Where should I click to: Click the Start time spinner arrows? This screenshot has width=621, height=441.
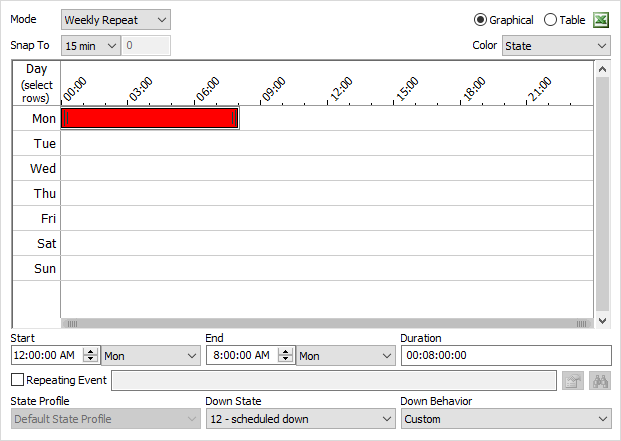(91, 355)
